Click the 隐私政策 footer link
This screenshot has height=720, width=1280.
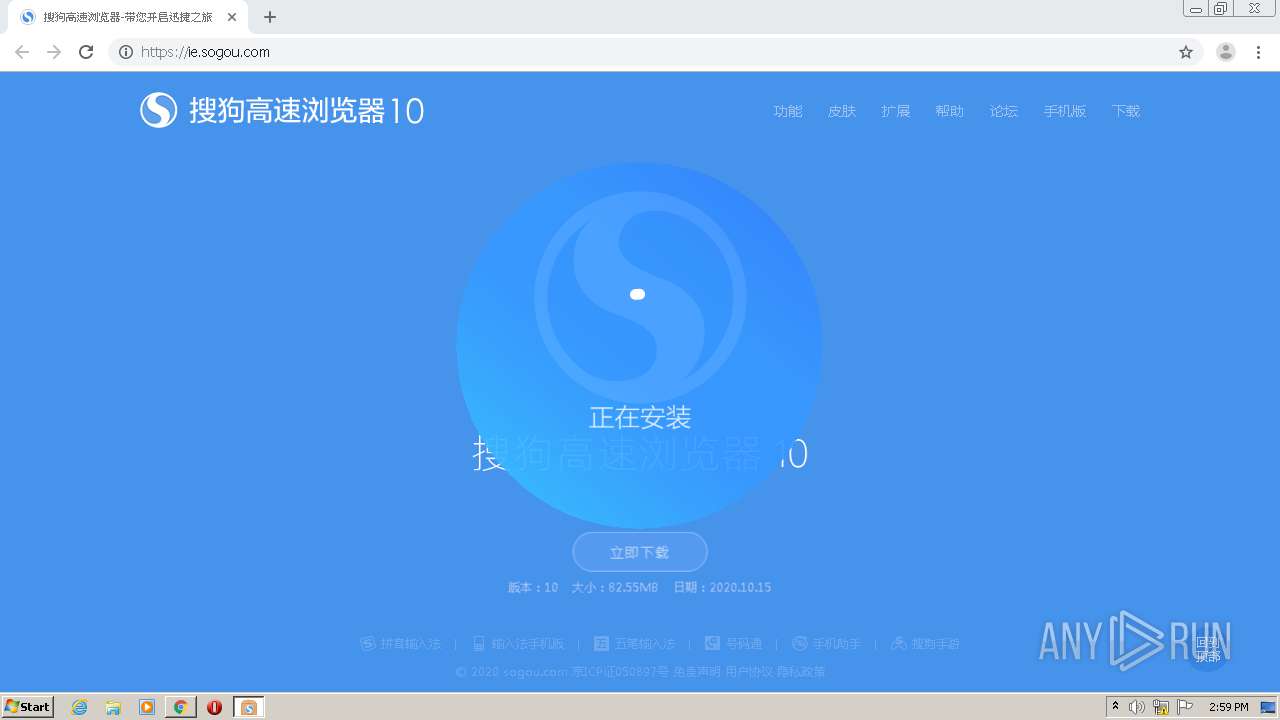[x=801, y=672]
